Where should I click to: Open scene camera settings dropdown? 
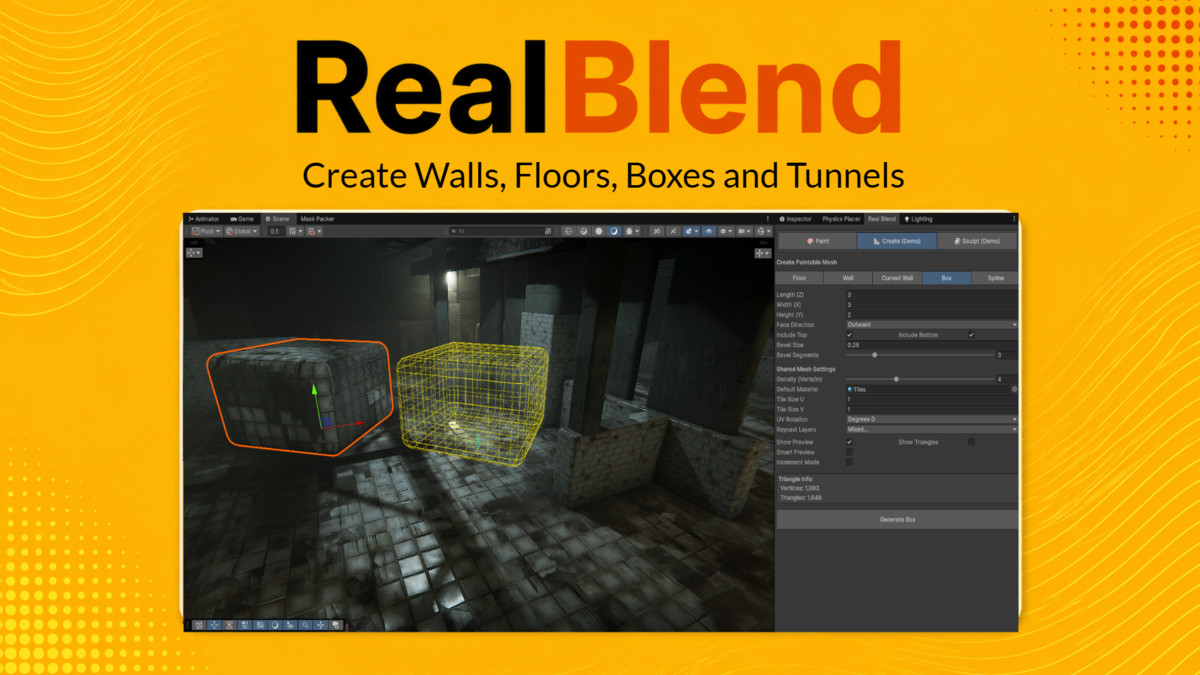coord(745,231)
